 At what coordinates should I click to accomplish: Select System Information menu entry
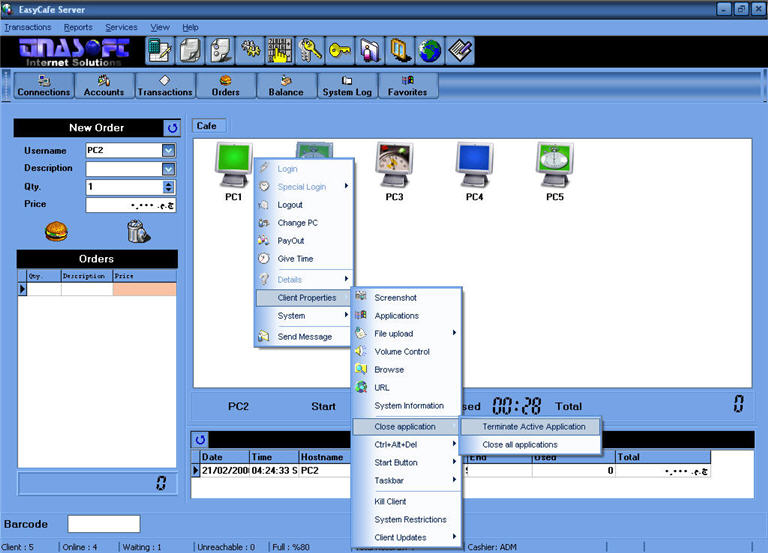click(407, 406)
